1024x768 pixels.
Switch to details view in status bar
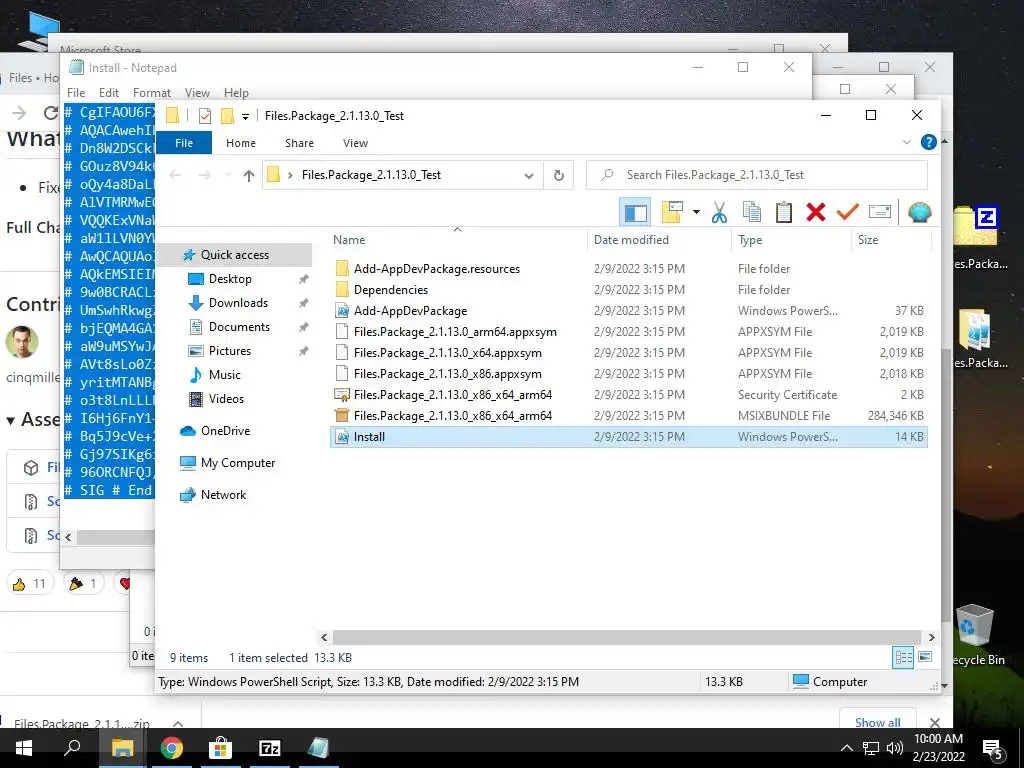click(x=903, y=658)
